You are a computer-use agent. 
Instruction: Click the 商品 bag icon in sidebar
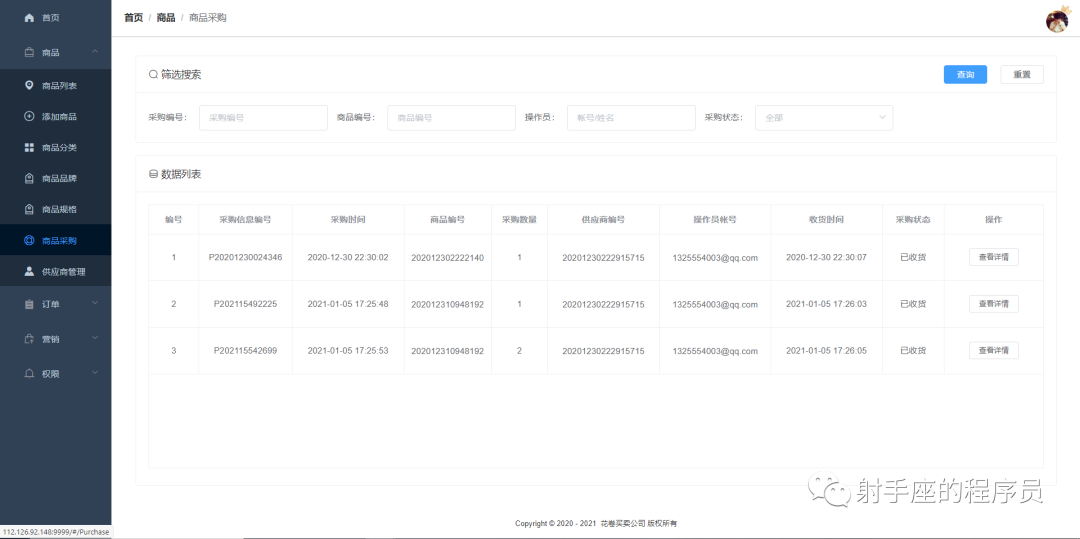[29, 52]
